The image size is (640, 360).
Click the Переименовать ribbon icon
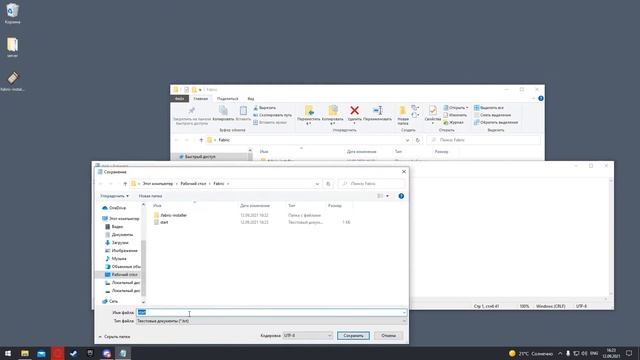(378, 110)
